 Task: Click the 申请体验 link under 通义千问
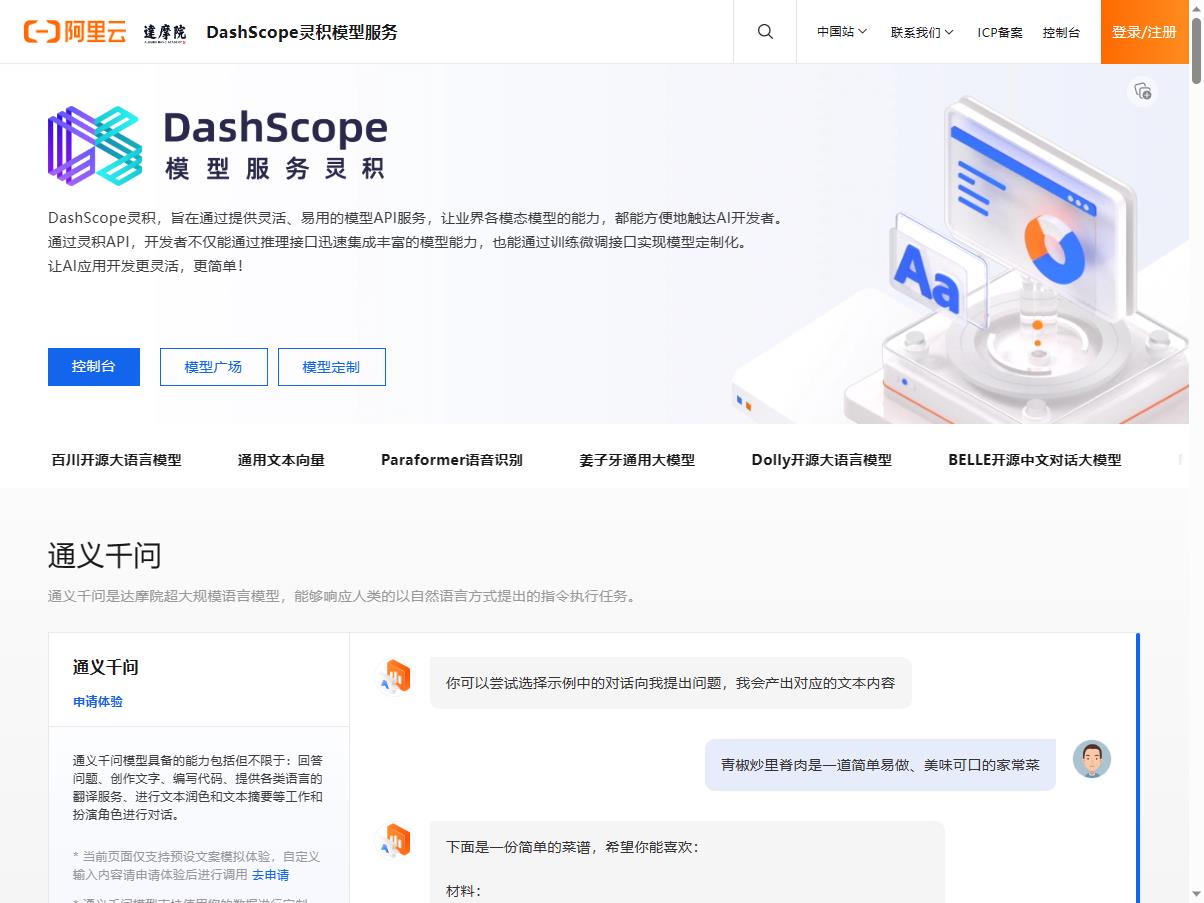click(x=97, y=701)
